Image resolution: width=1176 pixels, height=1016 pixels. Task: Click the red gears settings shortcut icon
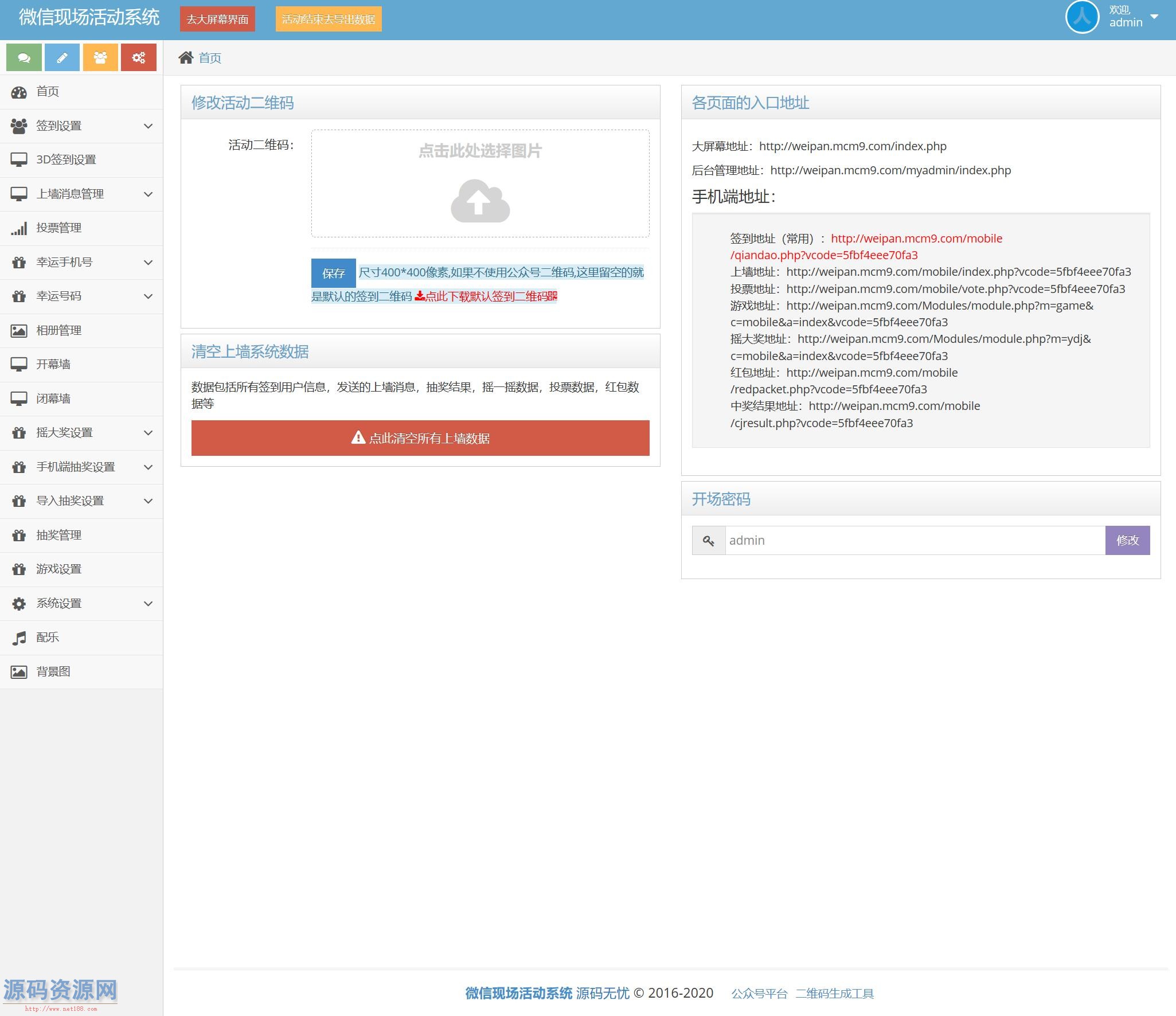click(138, 57)
